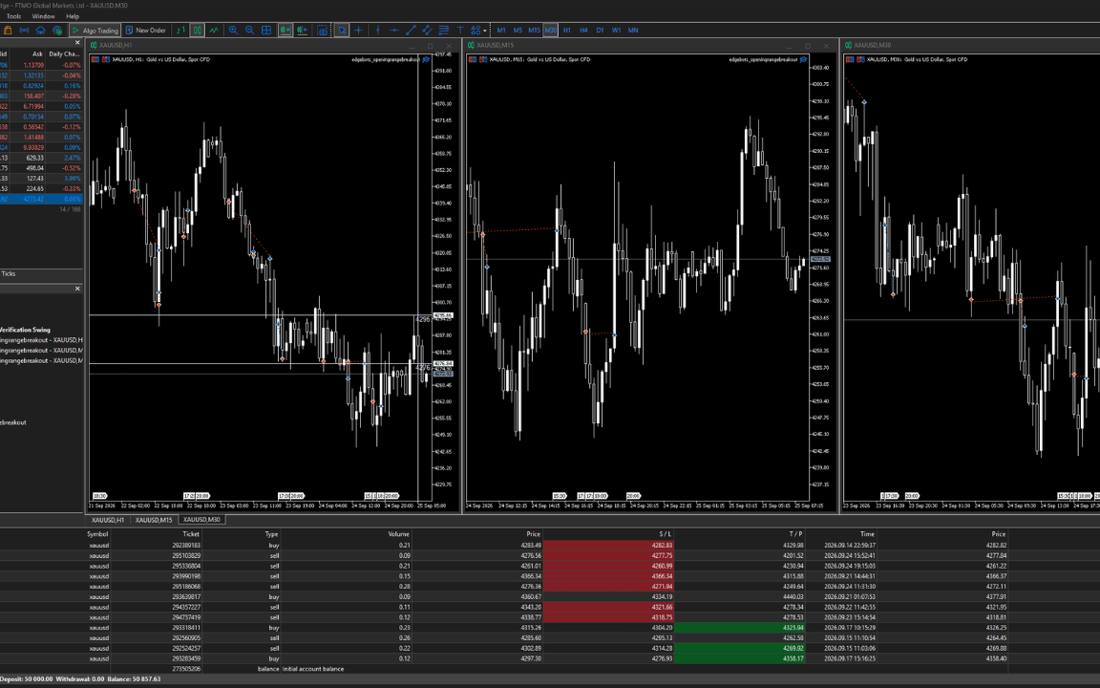Tile chart windows with grid icon
This screenshot has height=688, width=1100.
coord(267,30)
